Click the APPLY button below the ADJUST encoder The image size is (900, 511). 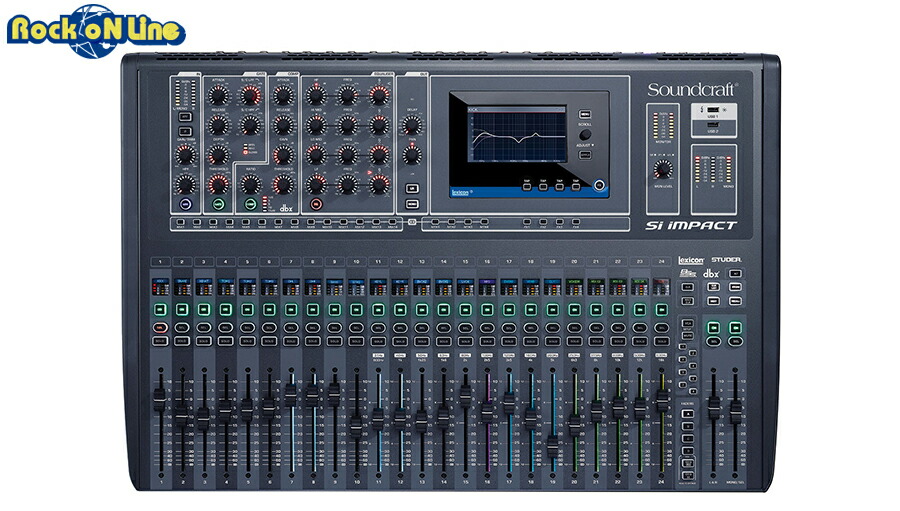(584, 155)
